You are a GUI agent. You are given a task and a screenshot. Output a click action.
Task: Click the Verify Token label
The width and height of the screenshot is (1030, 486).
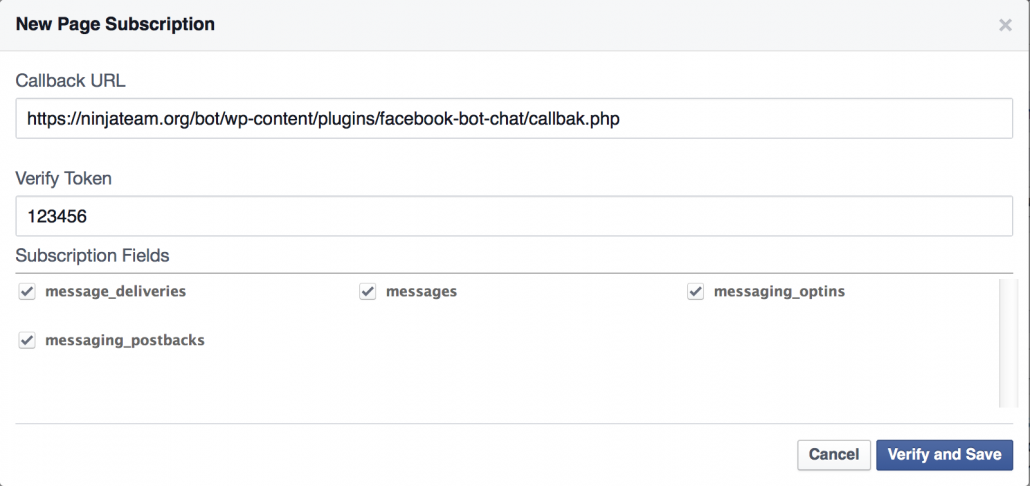coord(64,178)
